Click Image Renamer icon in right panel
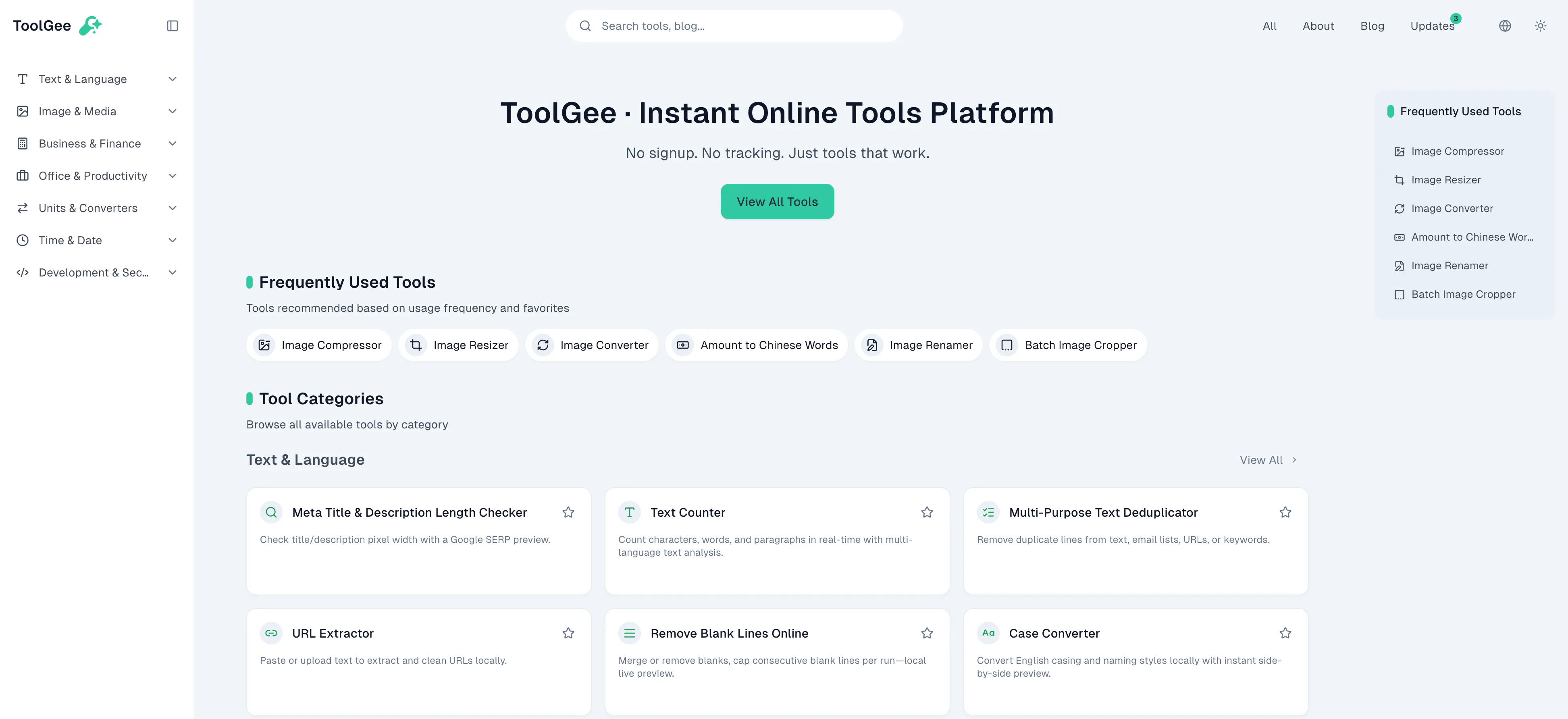 pyautogui.click(x=1399, y=266)
